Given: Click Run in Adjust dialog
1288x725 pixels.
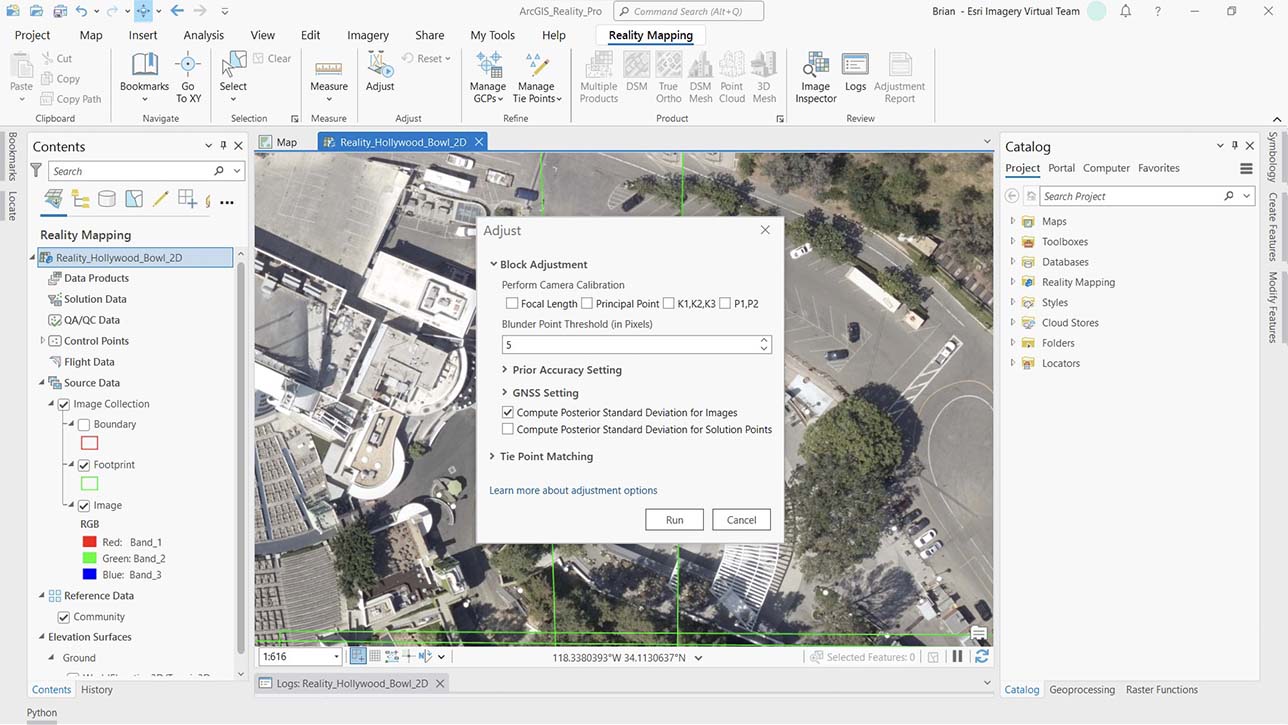Looking at the screenshot, I should pyautogui.click(x=675, y=520).
